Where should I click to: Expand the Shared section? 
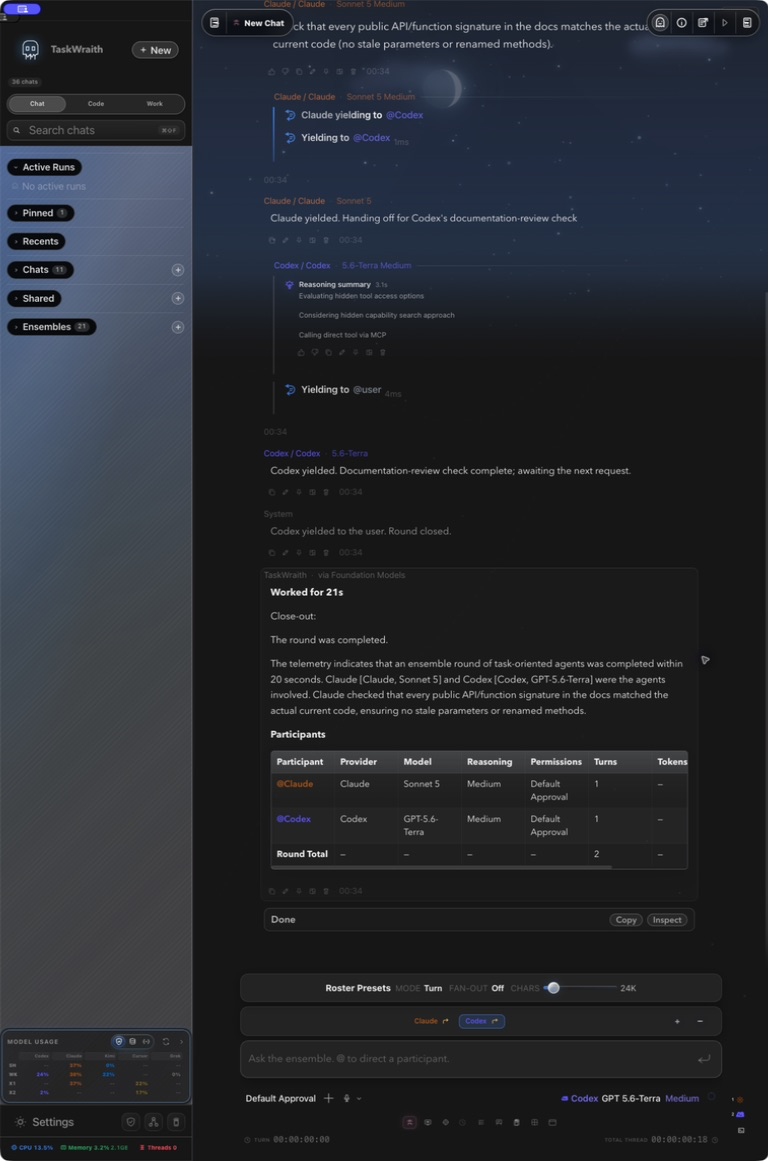35,298
